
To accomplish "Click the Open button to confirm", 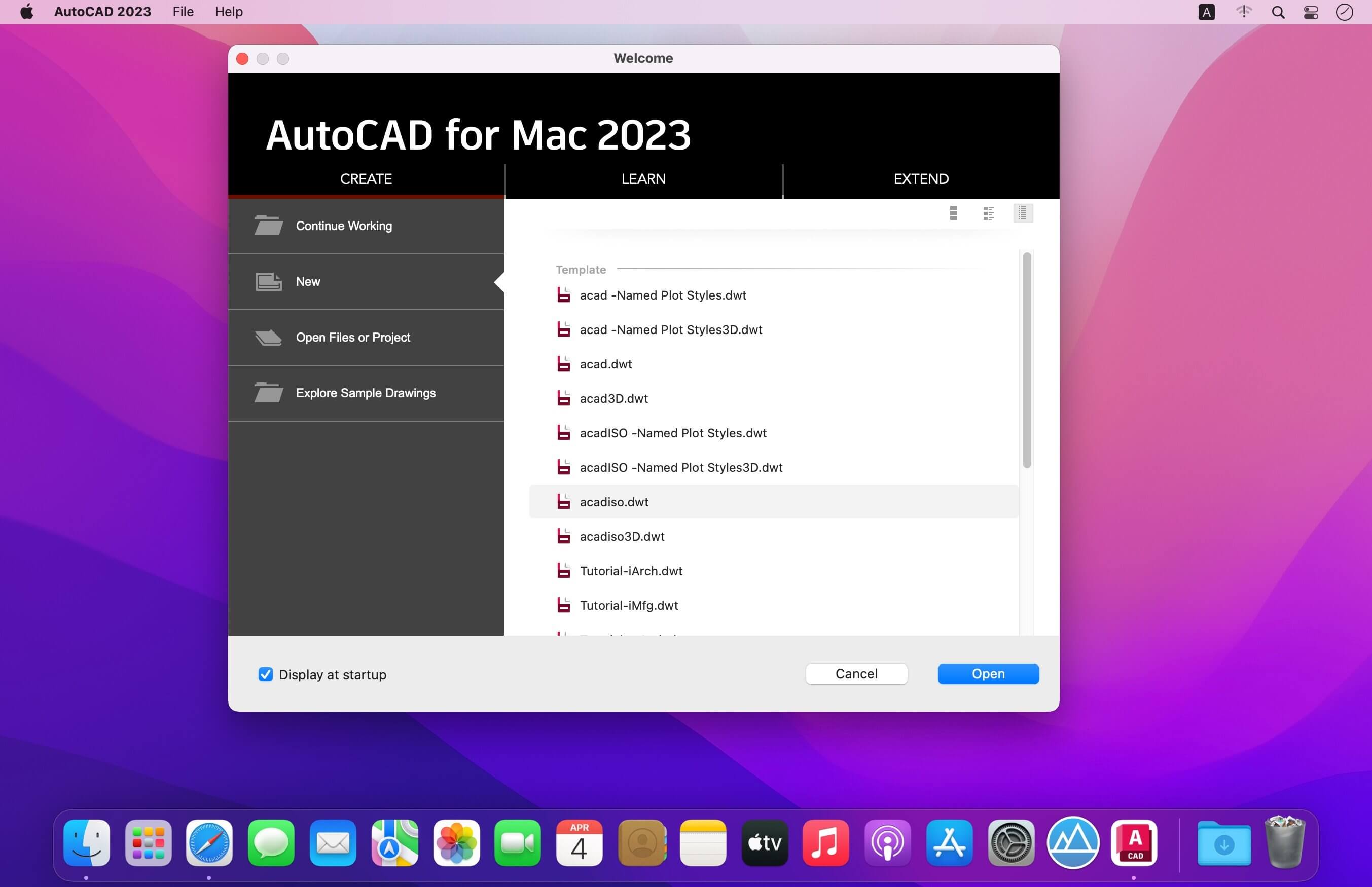I will click(x=988, y=673).
